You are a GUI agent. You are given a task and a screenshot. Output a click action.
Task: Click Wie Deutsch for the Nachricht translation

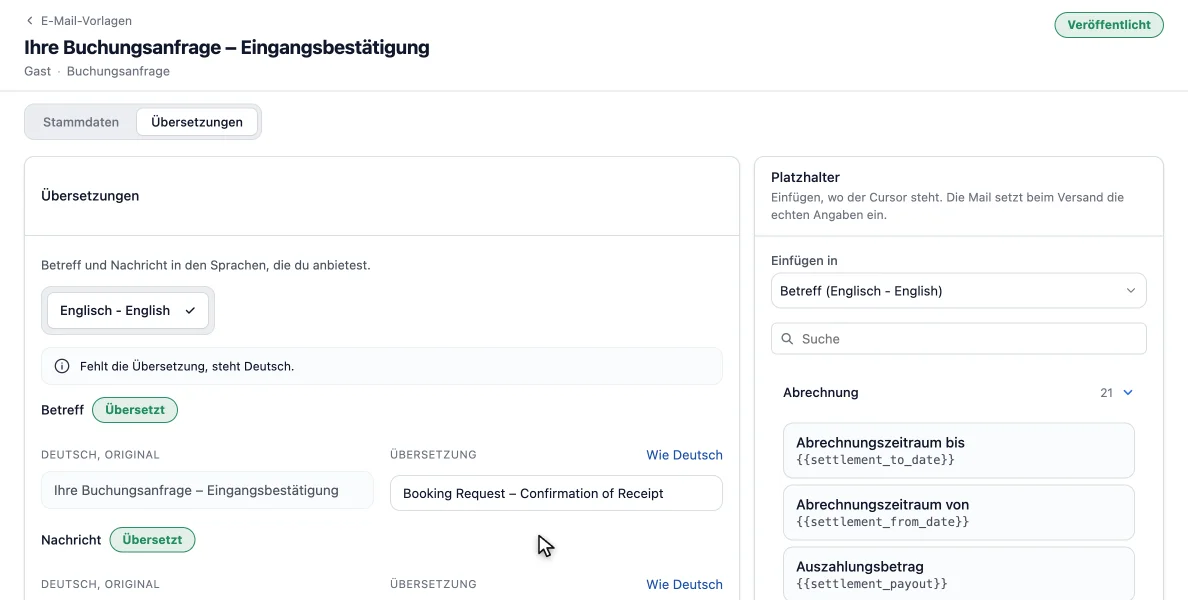(684, 584)
